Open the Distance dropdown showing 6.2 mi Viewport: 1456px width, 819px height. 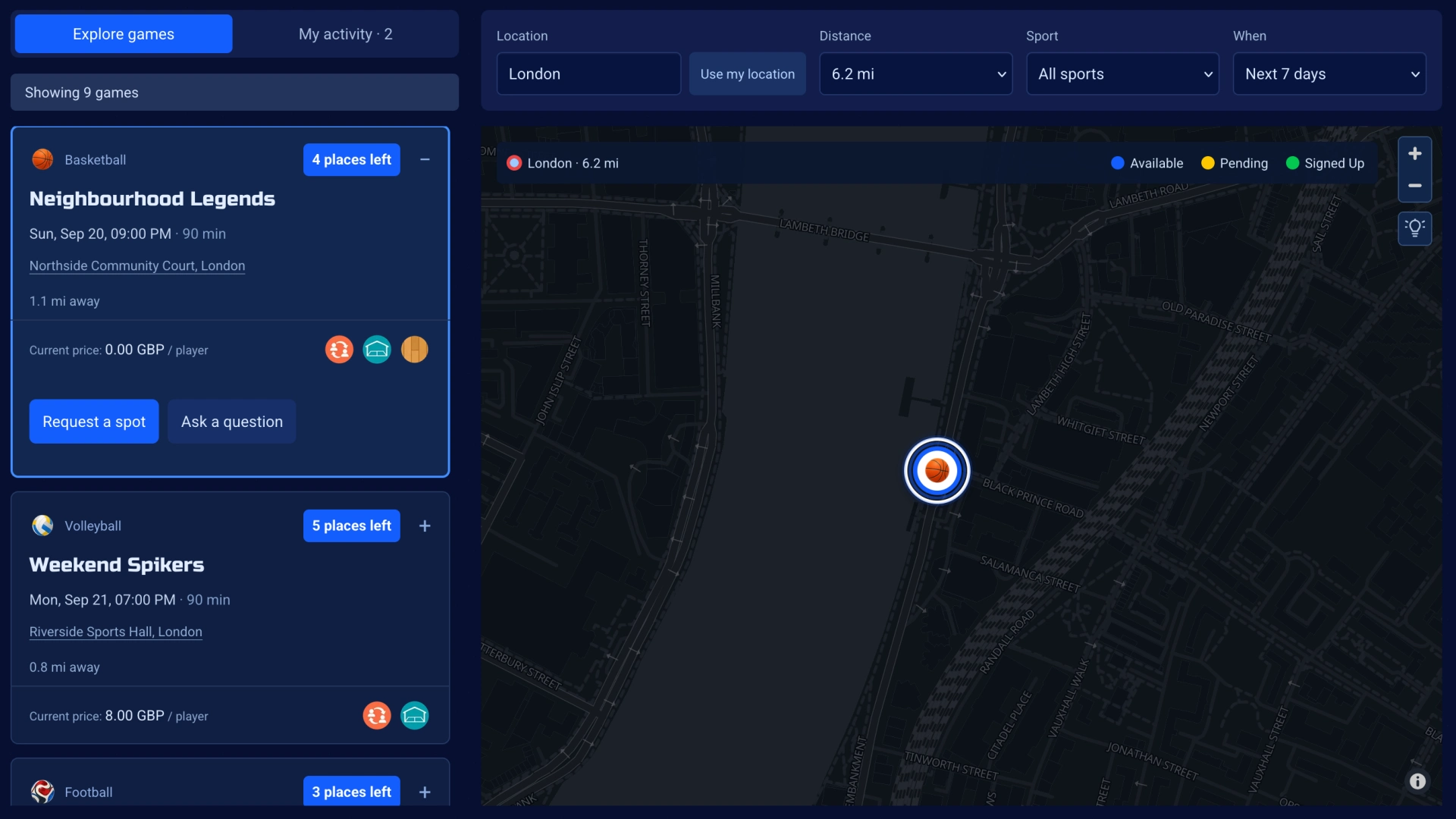pos(915,74)
